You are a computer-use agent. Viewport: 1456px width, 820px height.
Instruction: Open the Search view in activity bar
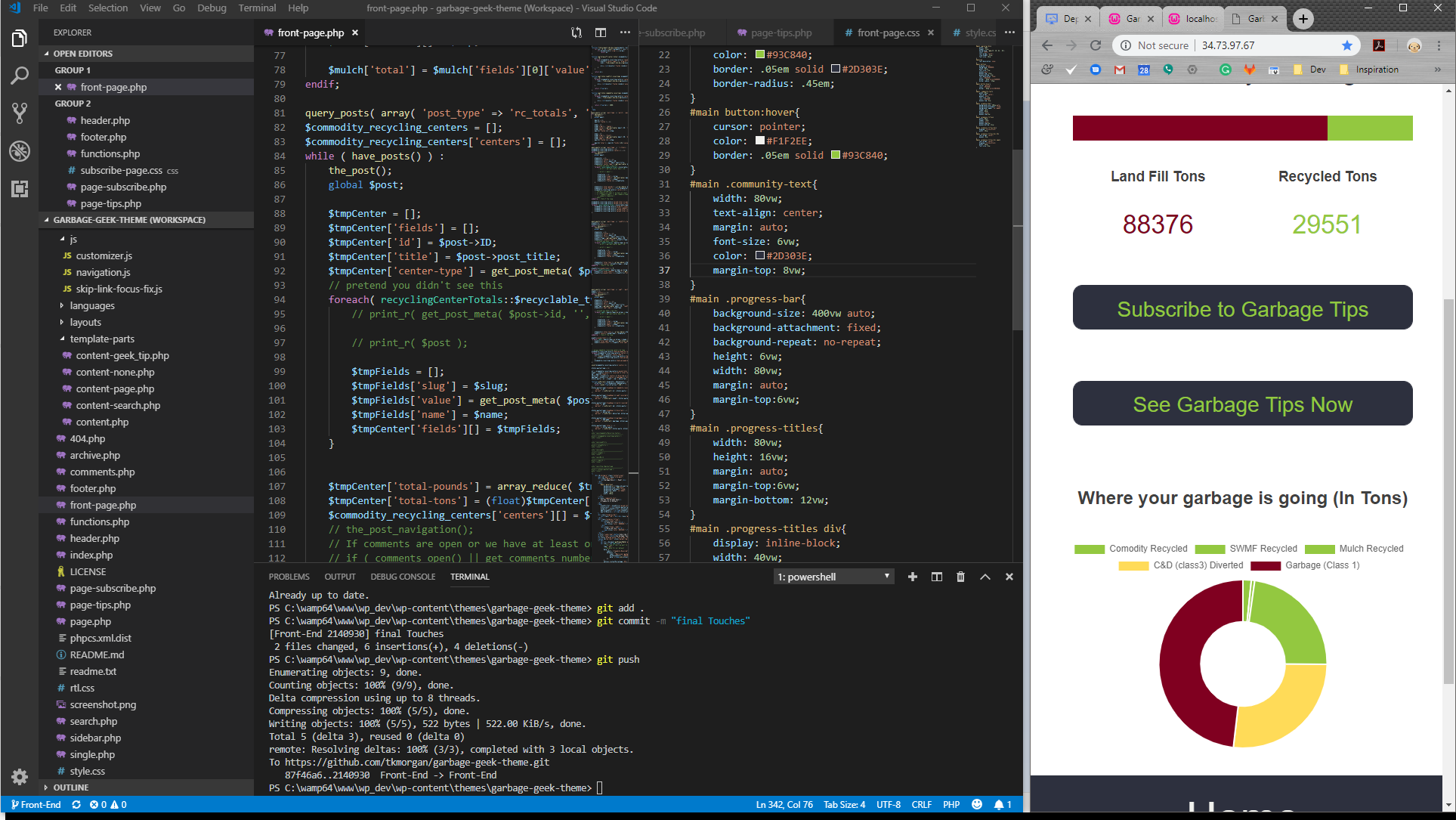tap(20, 76)
